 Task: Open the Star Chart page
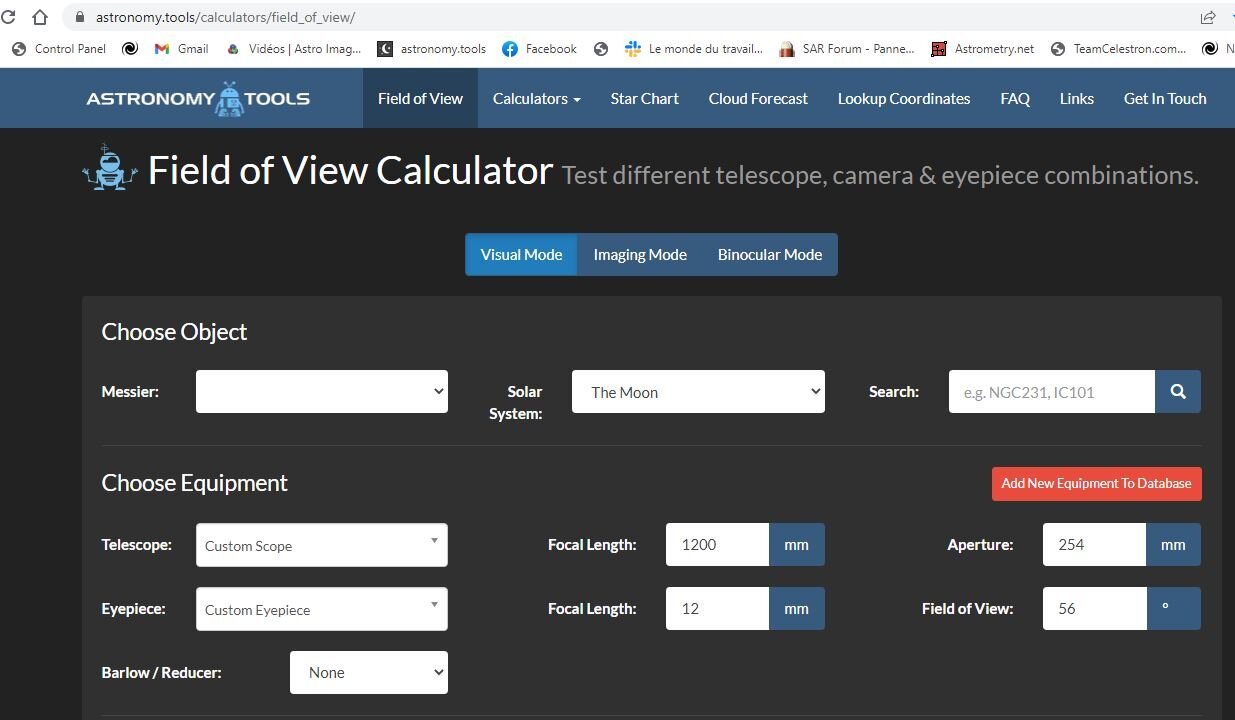644,98
